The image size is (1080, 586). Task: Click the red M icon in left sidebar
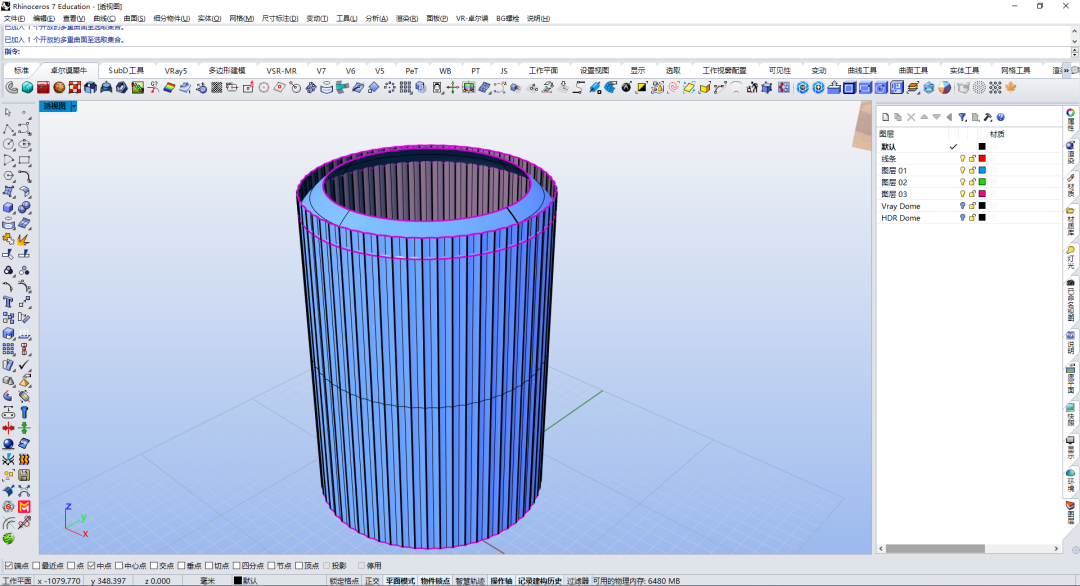tap(24, 507)
